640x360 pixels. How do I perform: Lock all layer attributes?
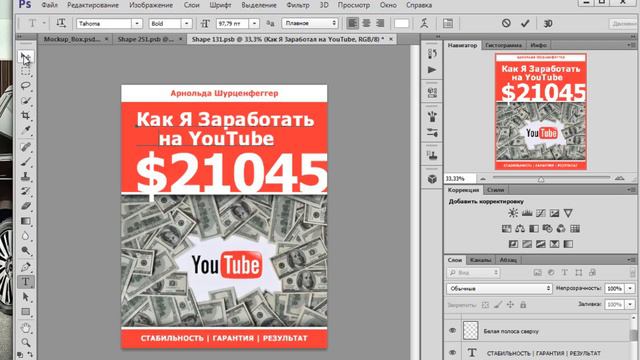point(523,304)
